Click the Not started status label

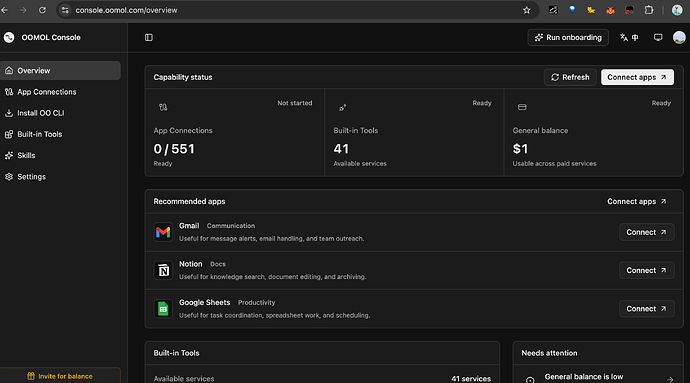tap(294, 103)
